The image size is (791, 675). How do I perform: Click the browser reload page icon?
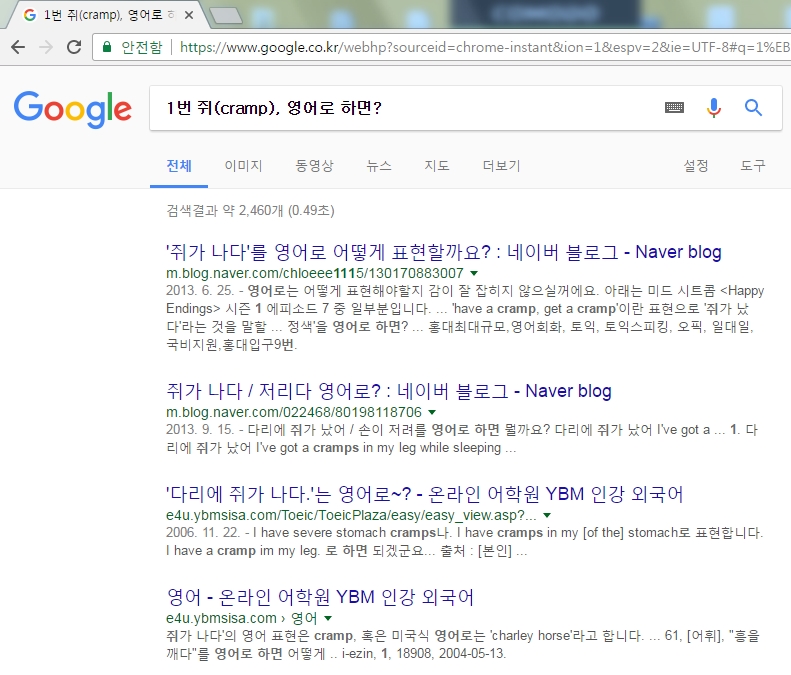pos(73,47)
